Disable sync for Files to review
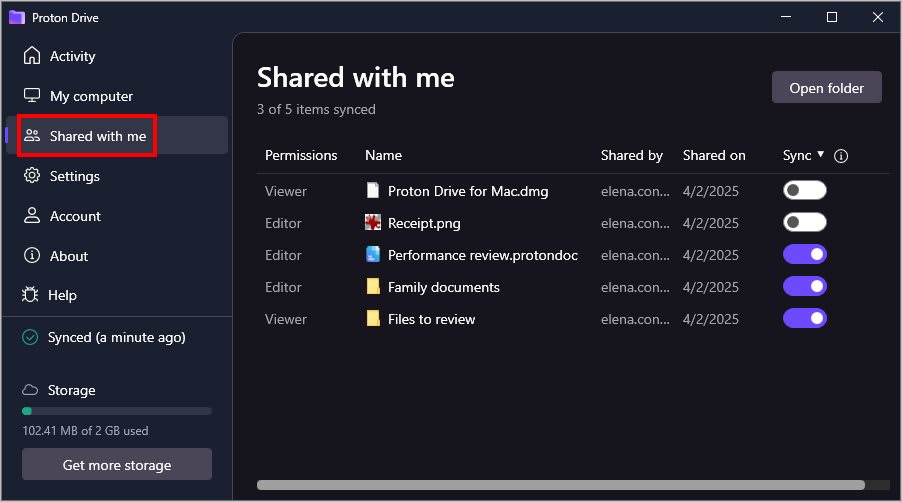This screenshot has width=902, height=502. click(x=804, y=318)
